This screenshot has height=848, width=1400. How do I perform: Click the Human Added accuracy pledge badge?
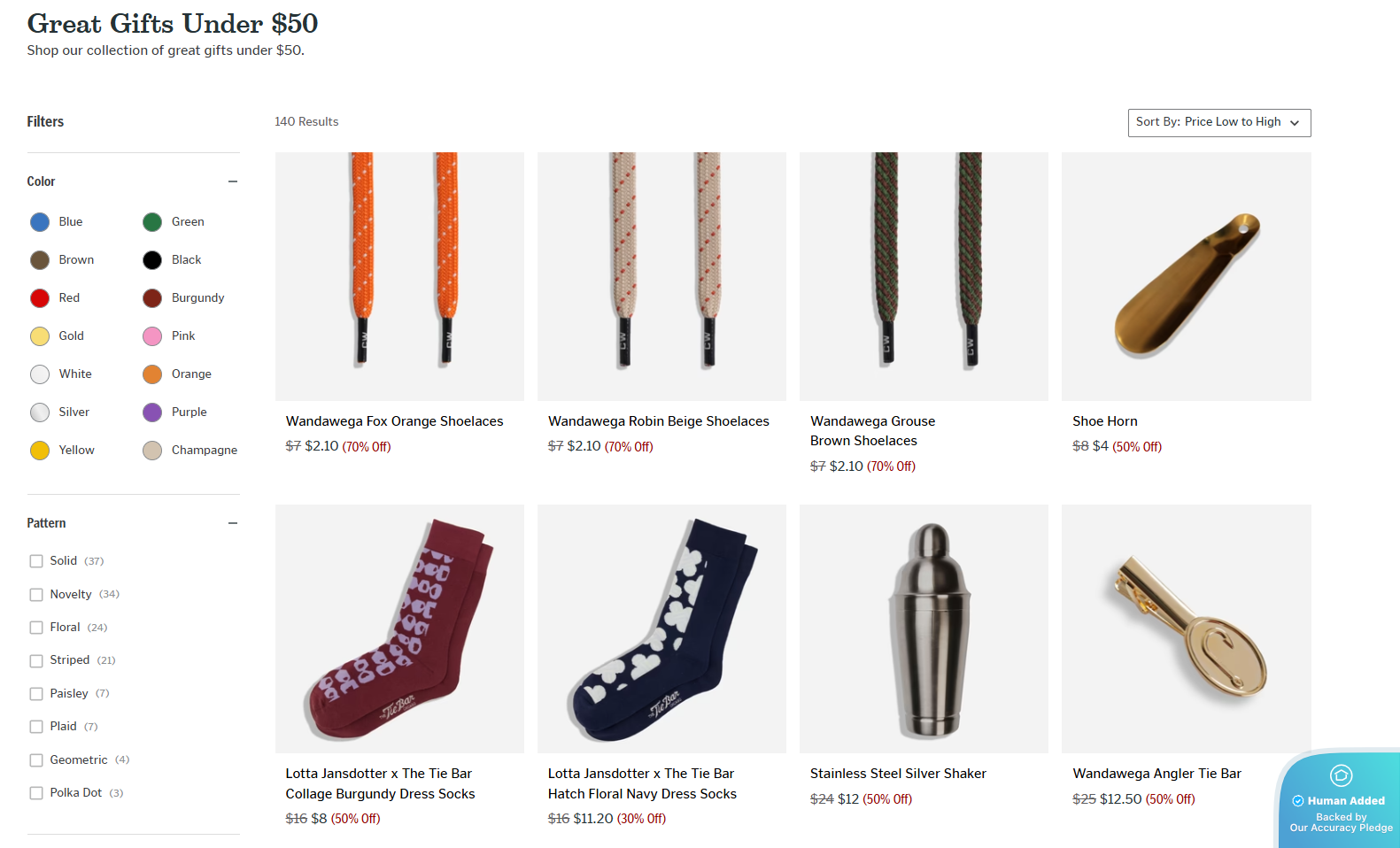[x=1338, y=798]
